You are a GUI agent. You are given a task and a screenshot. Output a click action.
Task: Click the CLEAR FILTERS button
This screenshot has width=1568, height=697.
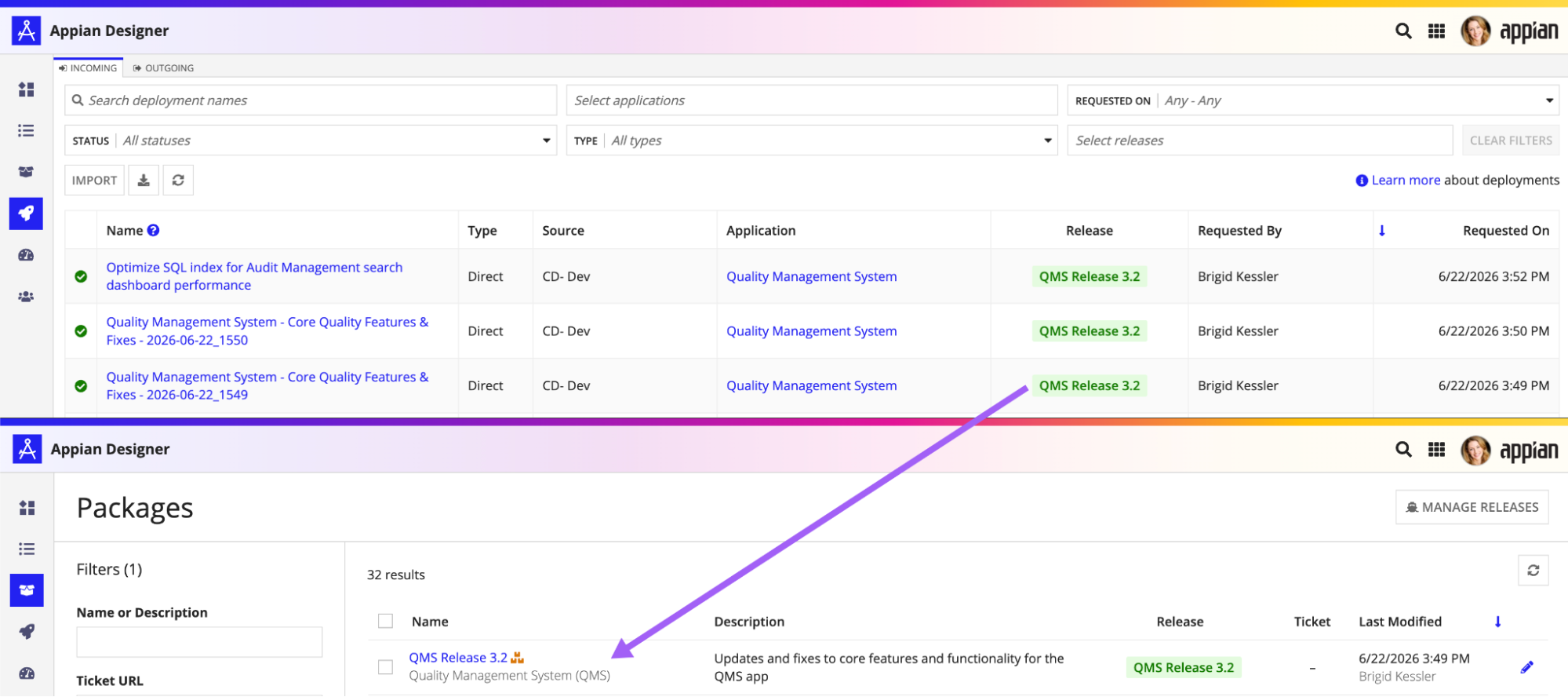click(x=1511, y=140)
